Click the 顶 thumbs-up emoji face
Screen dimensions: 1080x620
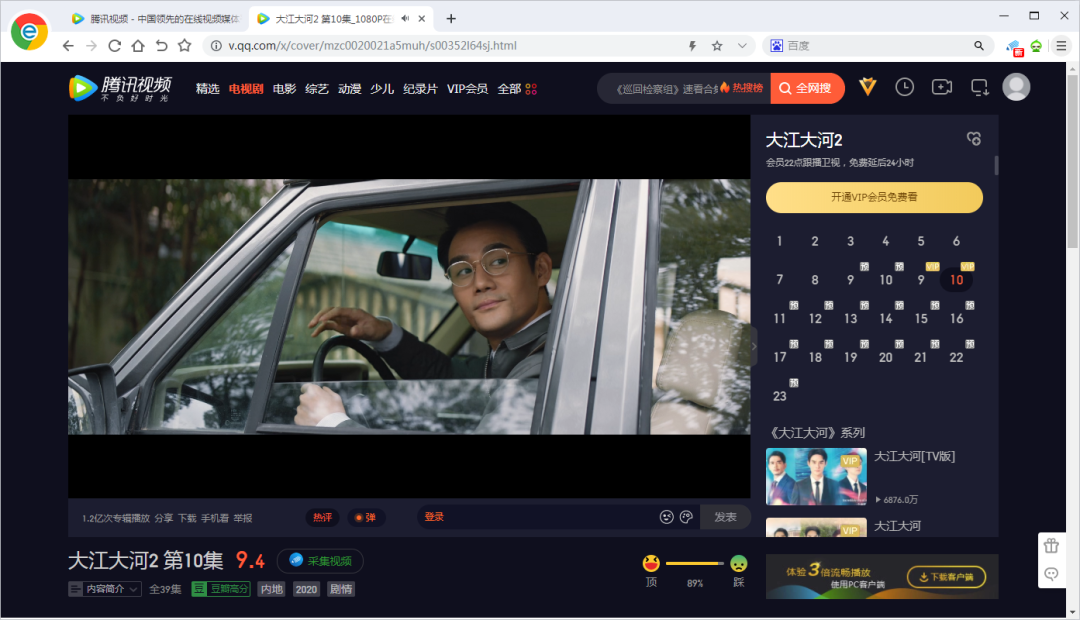click(651, 564)
